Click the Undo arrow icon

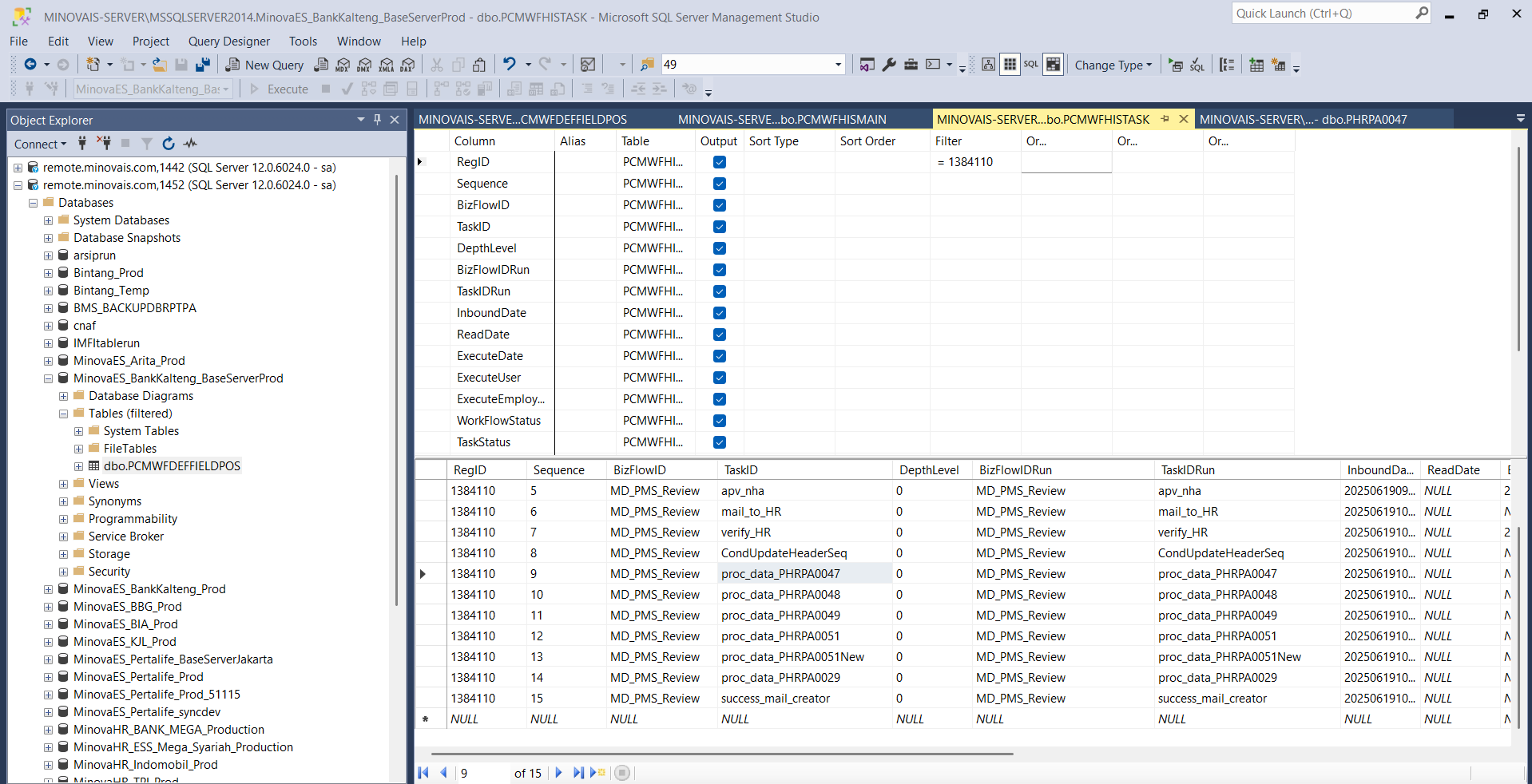pyautogui.click(x=510, y=65)
